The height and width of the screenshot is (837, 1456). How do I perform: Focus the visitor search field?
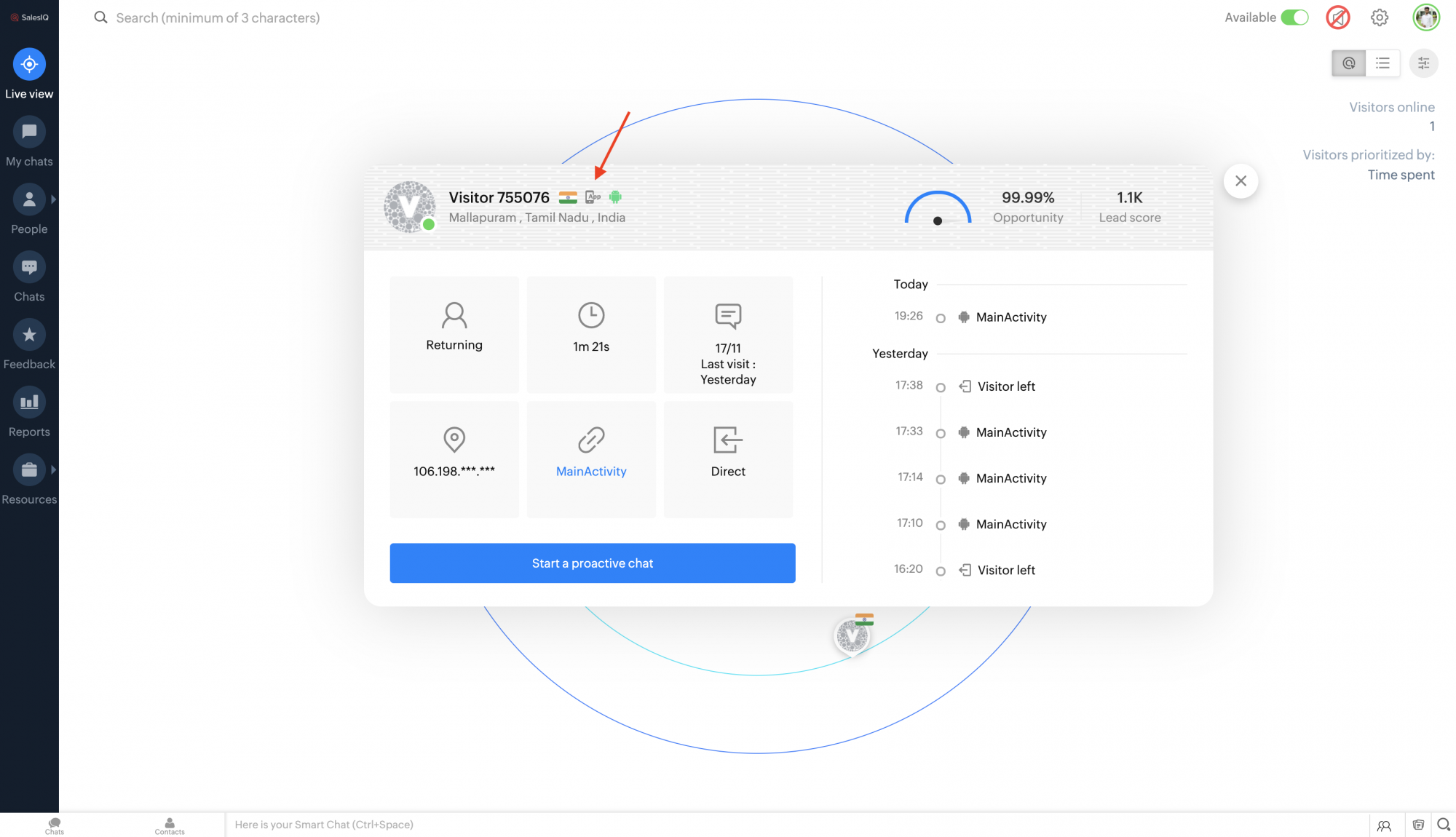click(218, 17)
